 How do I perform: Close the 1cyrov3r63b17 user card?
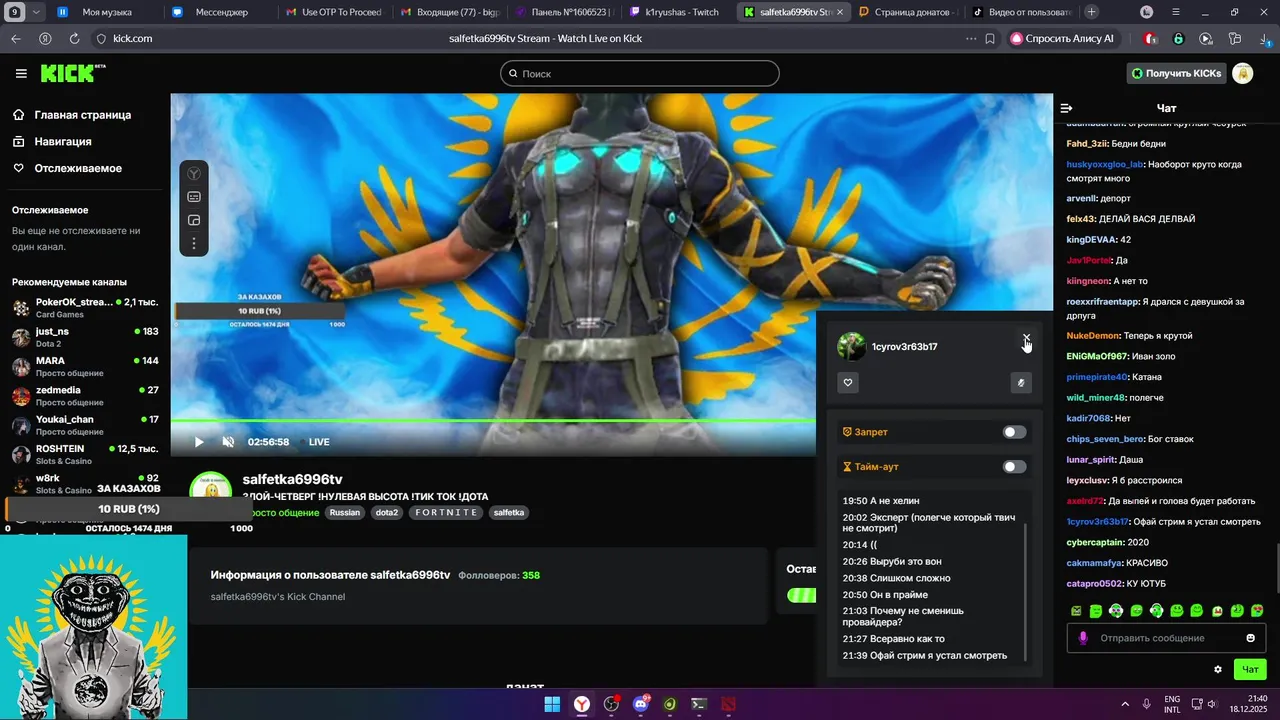click(1026, 338)
